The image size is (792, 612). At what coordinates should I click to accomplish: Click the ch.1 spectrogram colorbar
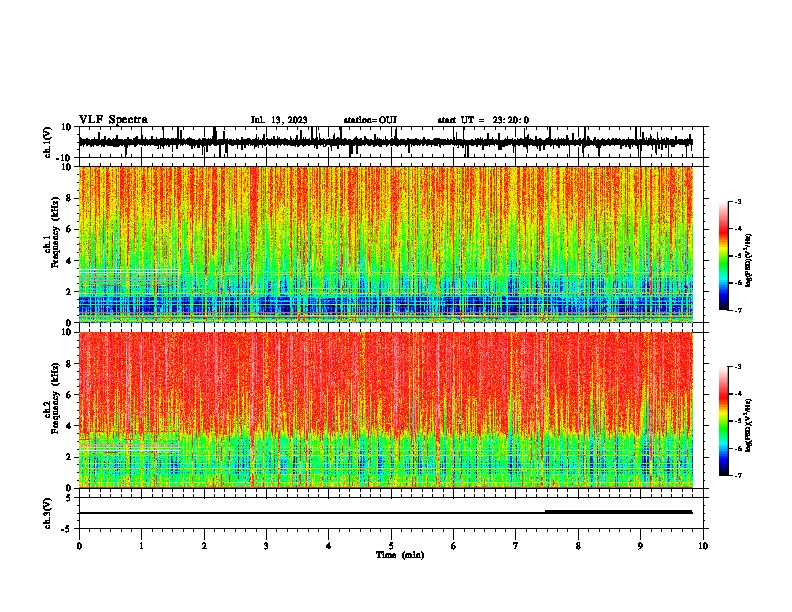723,256
